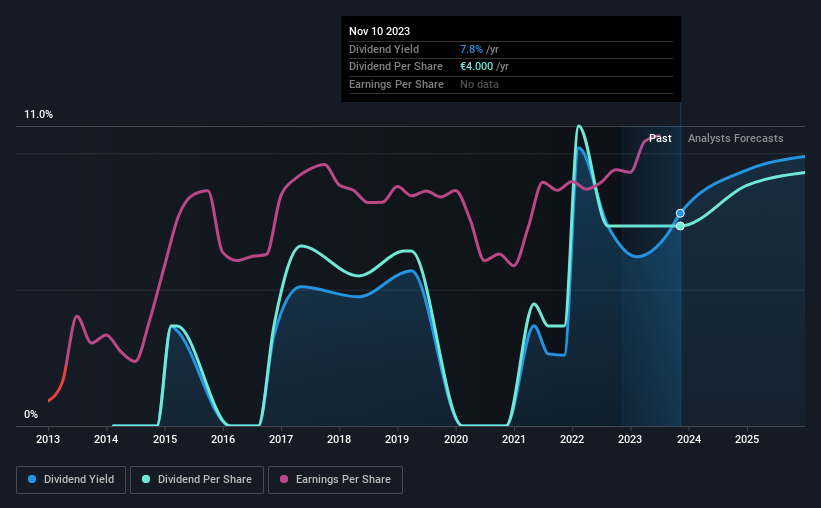821x508 pixels.
Task: Click the 2025 x-axis label
Action: coord(747,439)
